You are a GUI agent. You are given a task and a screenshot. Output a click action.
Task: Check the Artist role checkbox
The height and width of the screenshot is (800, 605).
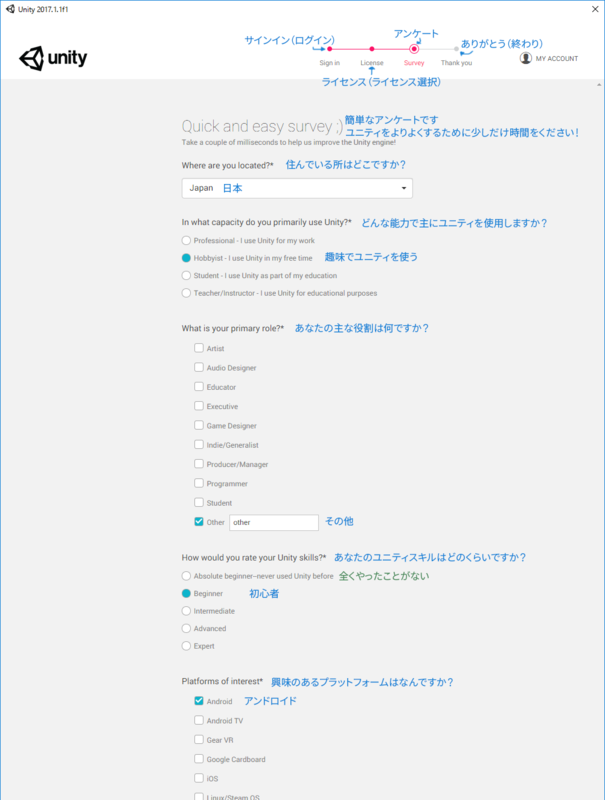(x=199, y=348)
